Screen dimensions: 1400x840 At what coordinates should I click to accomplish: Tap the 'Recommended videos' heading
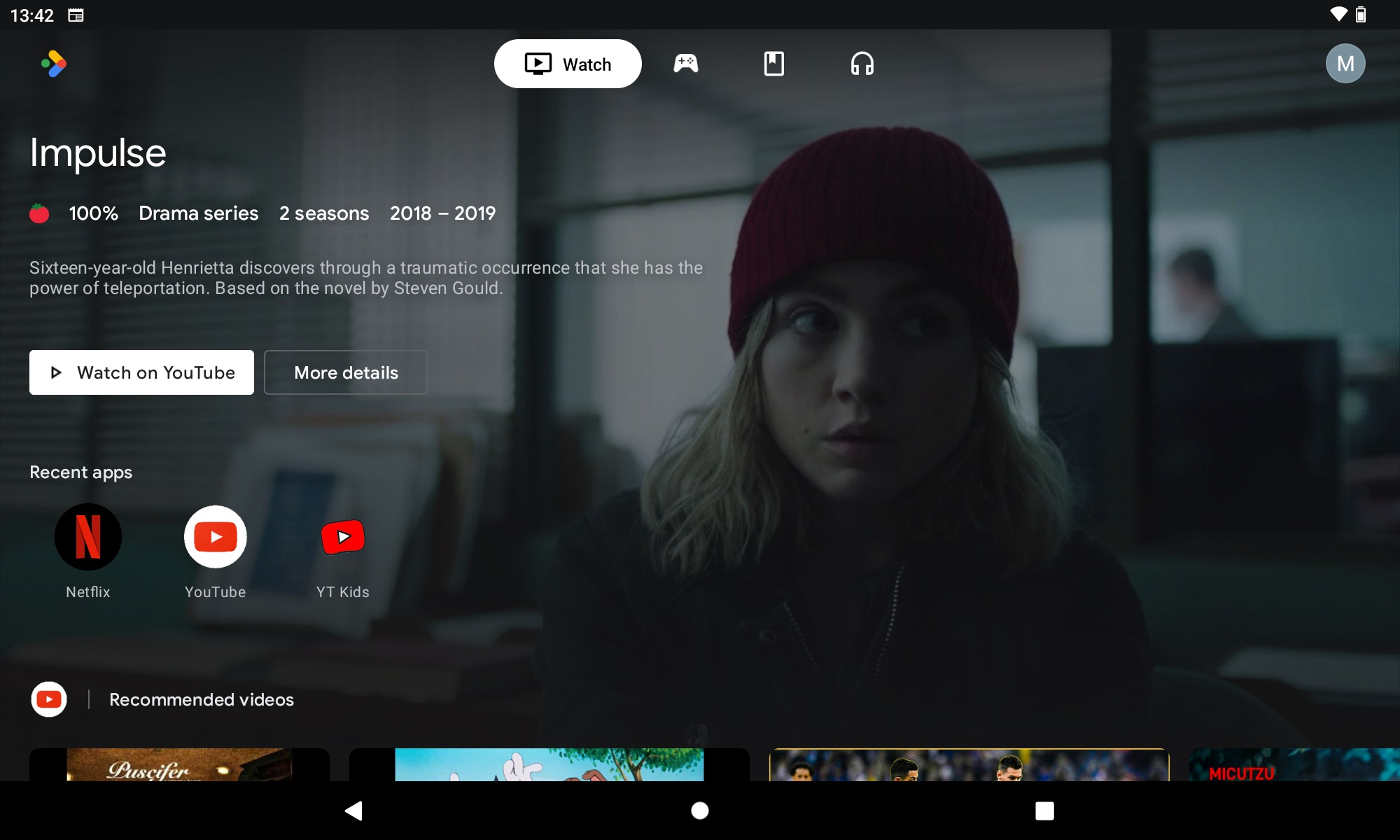(x=202, y=699)
